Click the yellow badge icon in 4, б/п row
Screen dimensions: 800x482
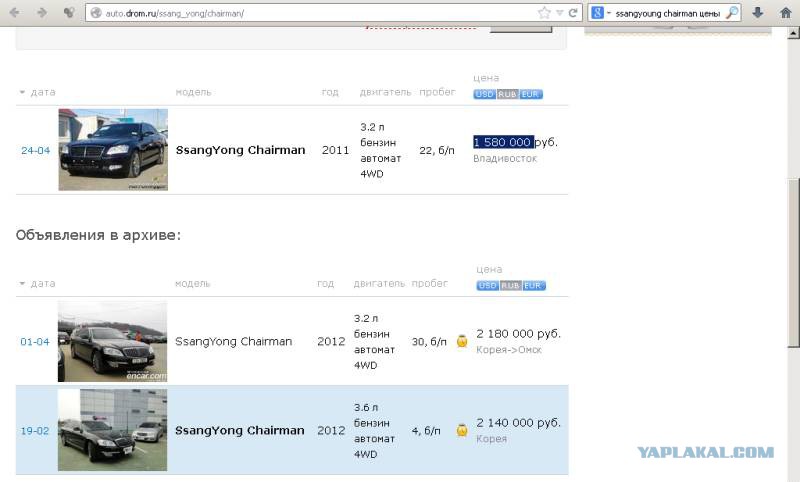click(x=462, y=430)
